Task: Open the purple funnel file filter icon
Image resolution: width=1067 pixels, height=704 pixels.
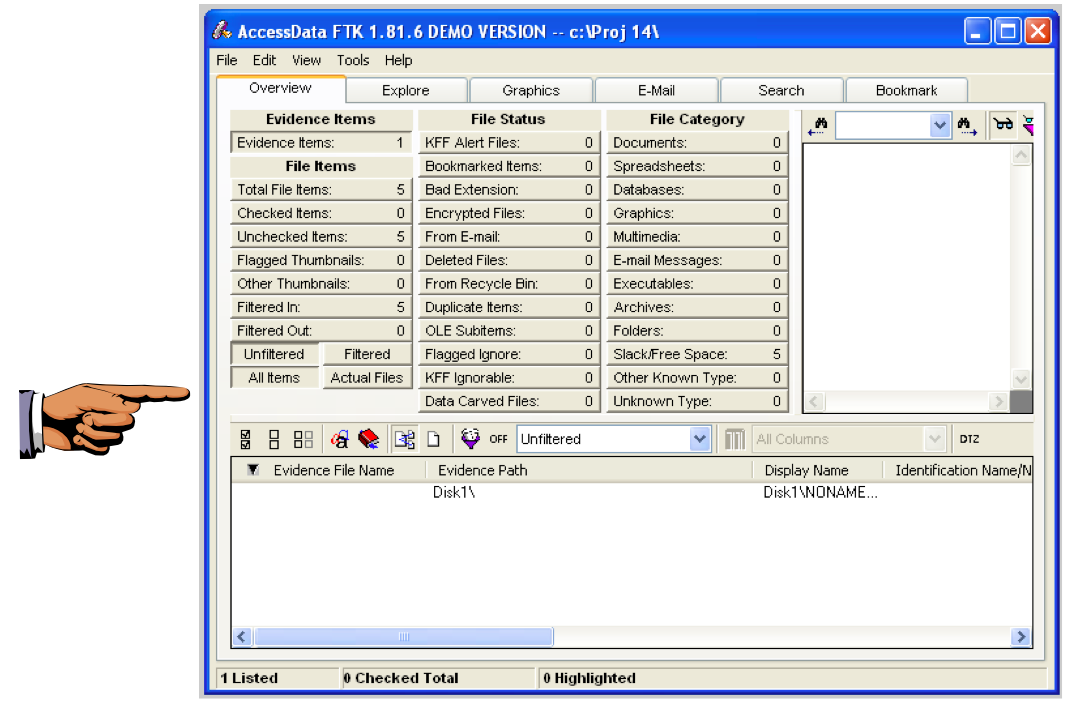Action: pos(470,439)
